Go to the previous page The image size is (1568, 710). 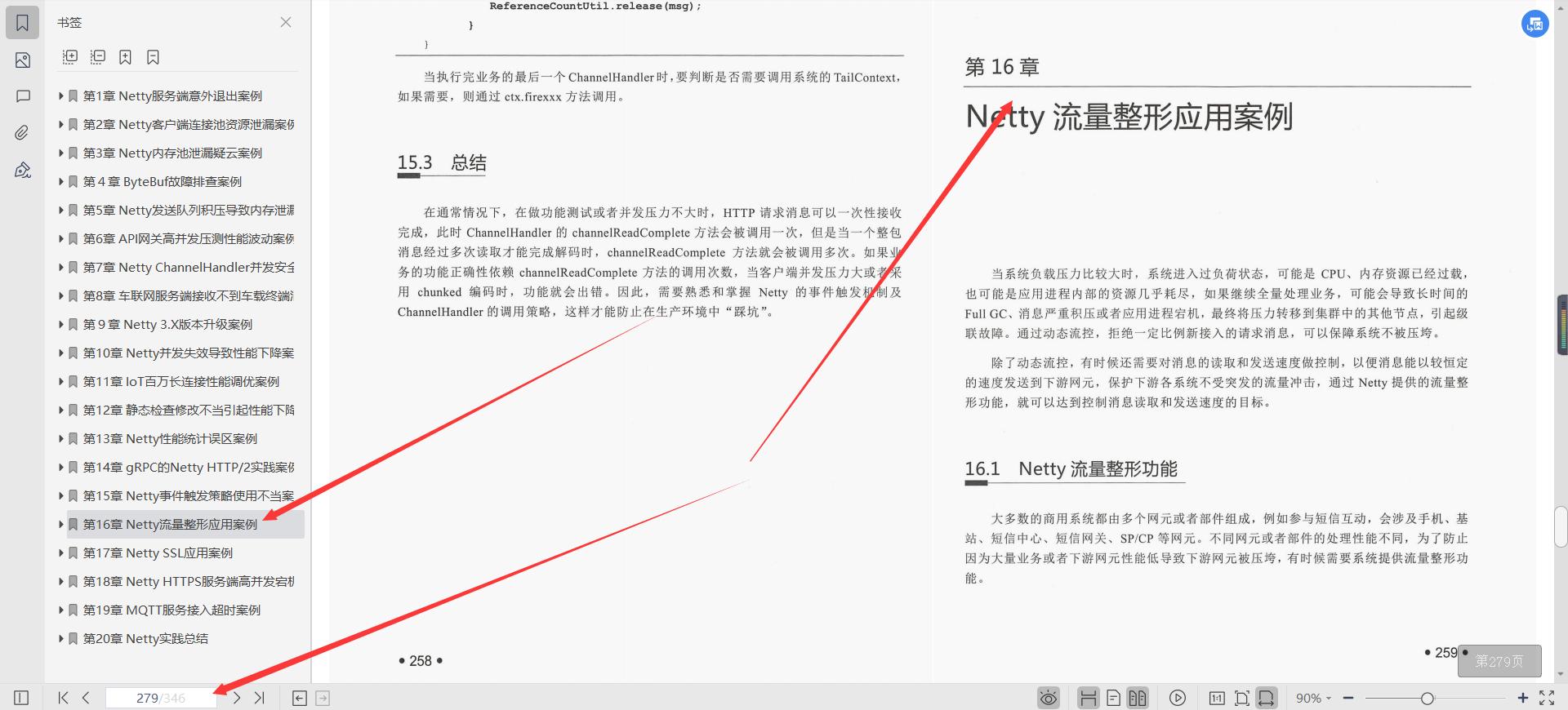click(x=86, y=698)
